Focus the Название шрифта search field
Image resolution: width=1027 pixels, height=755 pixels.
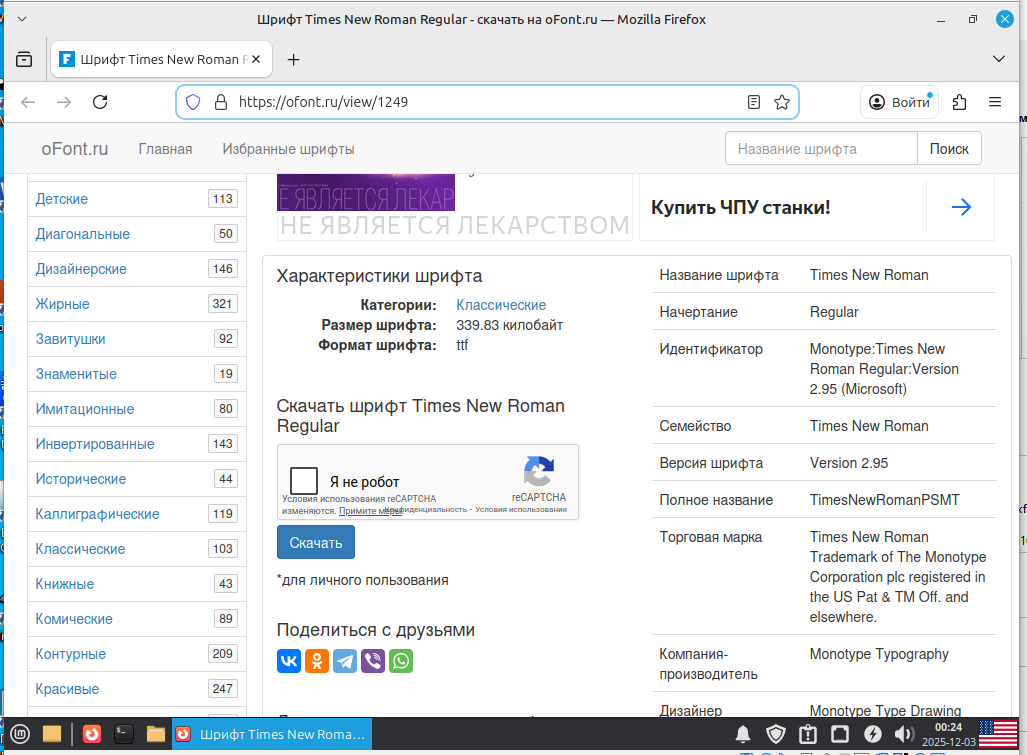821,149
